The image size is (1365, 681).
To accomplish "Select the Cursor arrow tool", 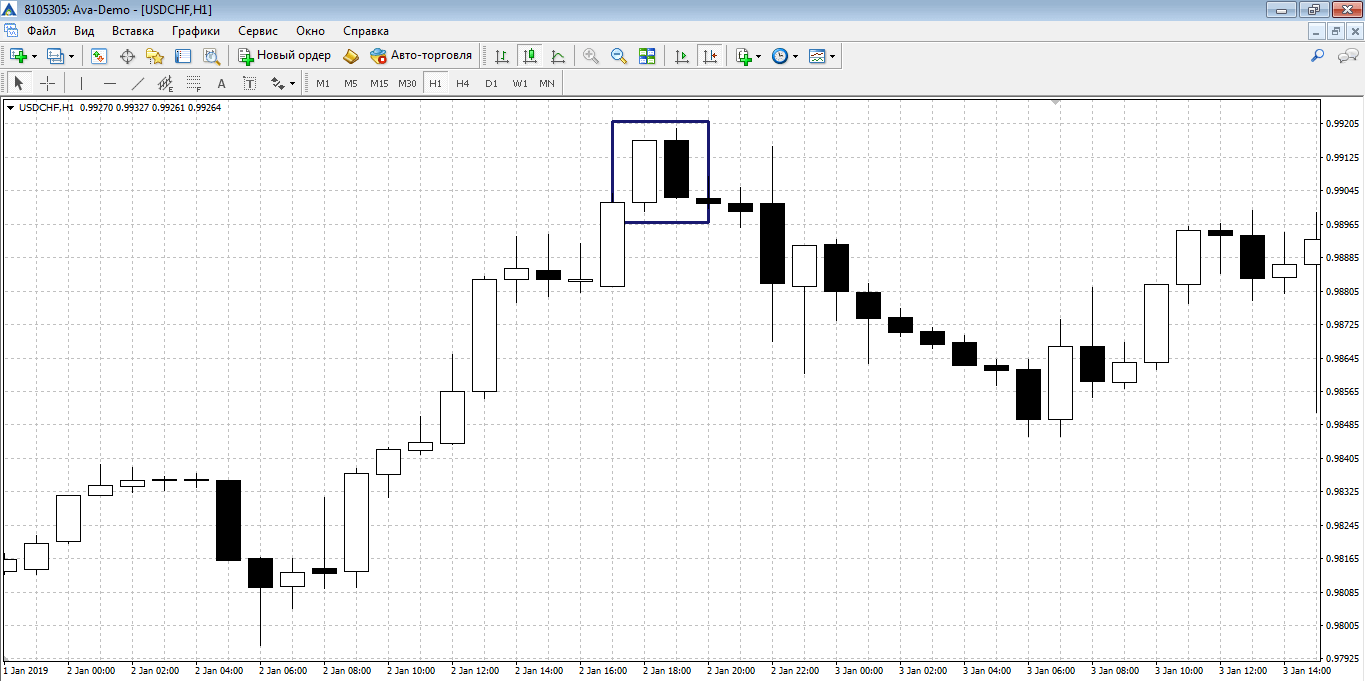I will pos(19,83).
